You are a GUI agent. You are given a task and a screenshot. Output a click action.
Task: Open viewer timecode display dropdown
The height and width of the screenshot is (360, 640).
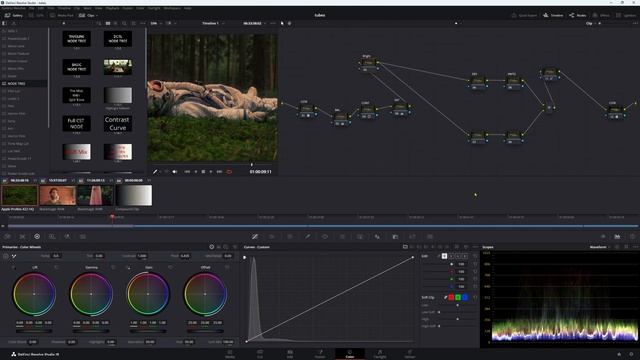point(254,23)
